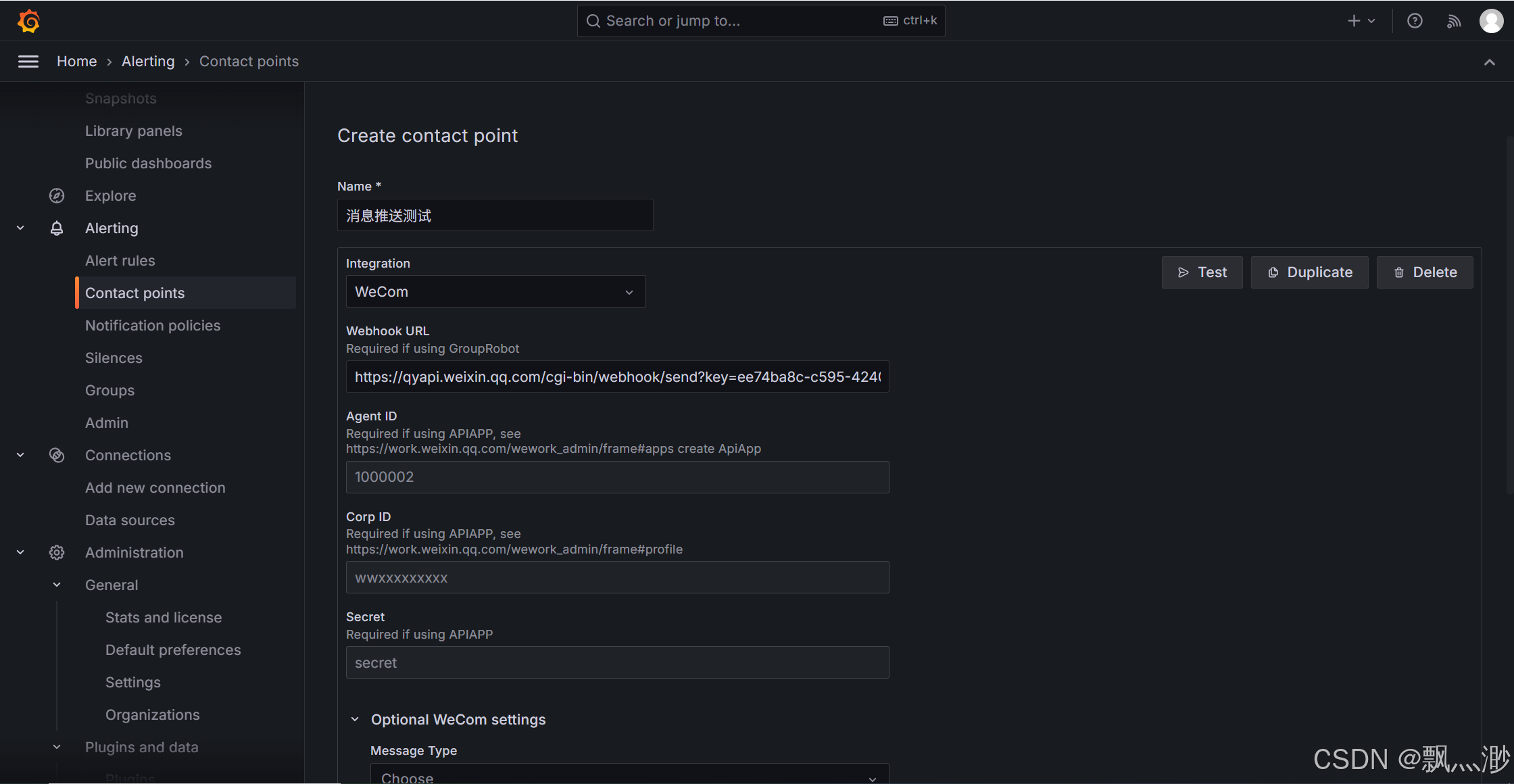
Task: Collapse the Administration sidebar section
Action: click(x=20, y=553)
